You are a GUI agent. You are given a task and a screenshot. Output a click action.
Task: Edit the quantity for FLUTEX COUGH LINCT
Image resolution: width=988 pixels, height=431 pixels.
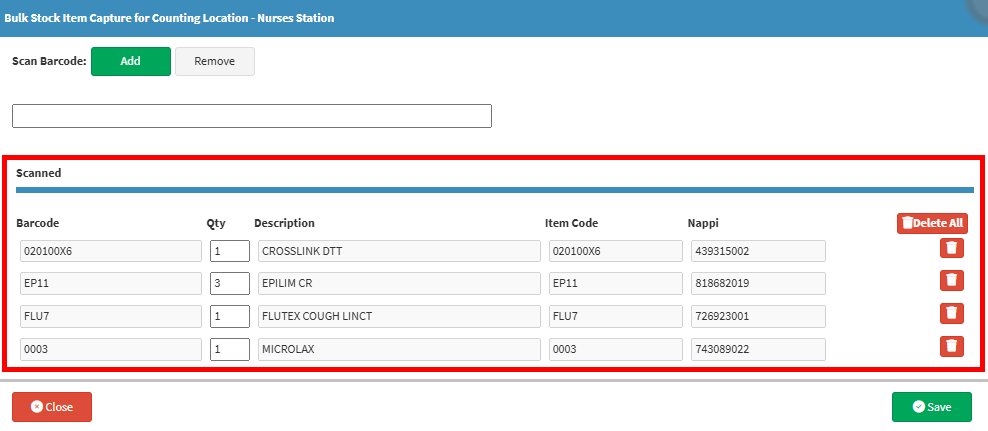click(x=230, y=316)
